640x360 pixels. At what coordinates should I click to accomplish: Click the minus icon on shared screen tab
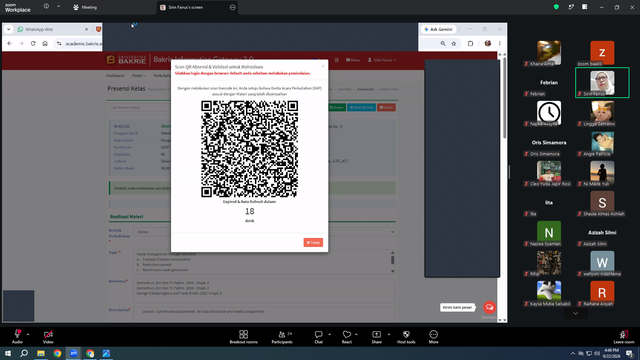click(233, 7)
